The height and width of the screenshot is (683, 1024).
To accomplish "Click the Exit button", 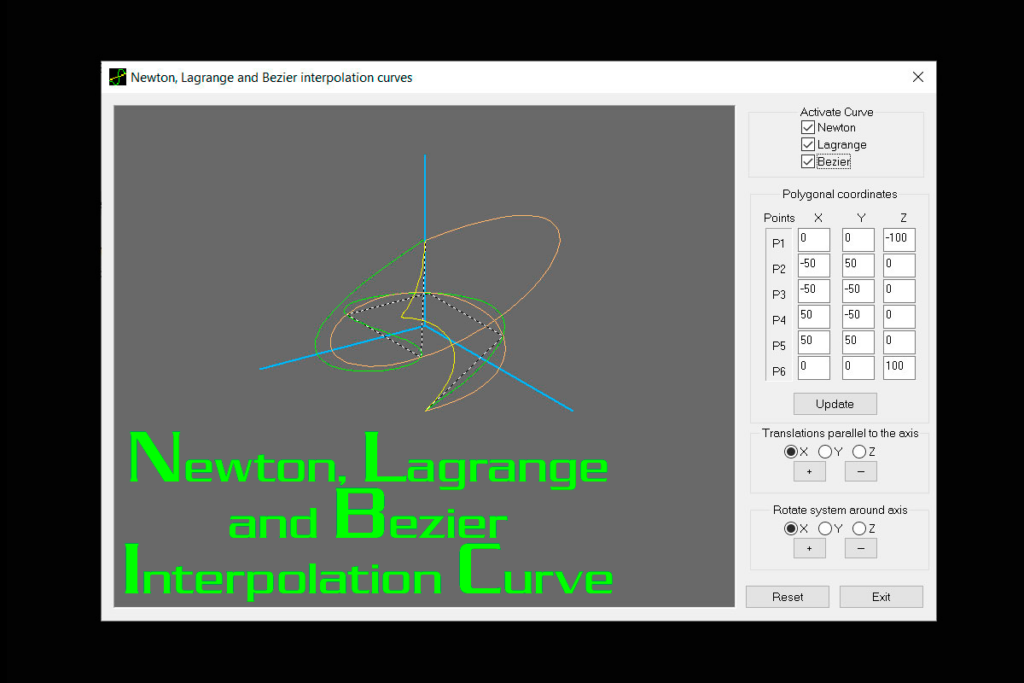I will pyautogui.click(x=881, y=596).
